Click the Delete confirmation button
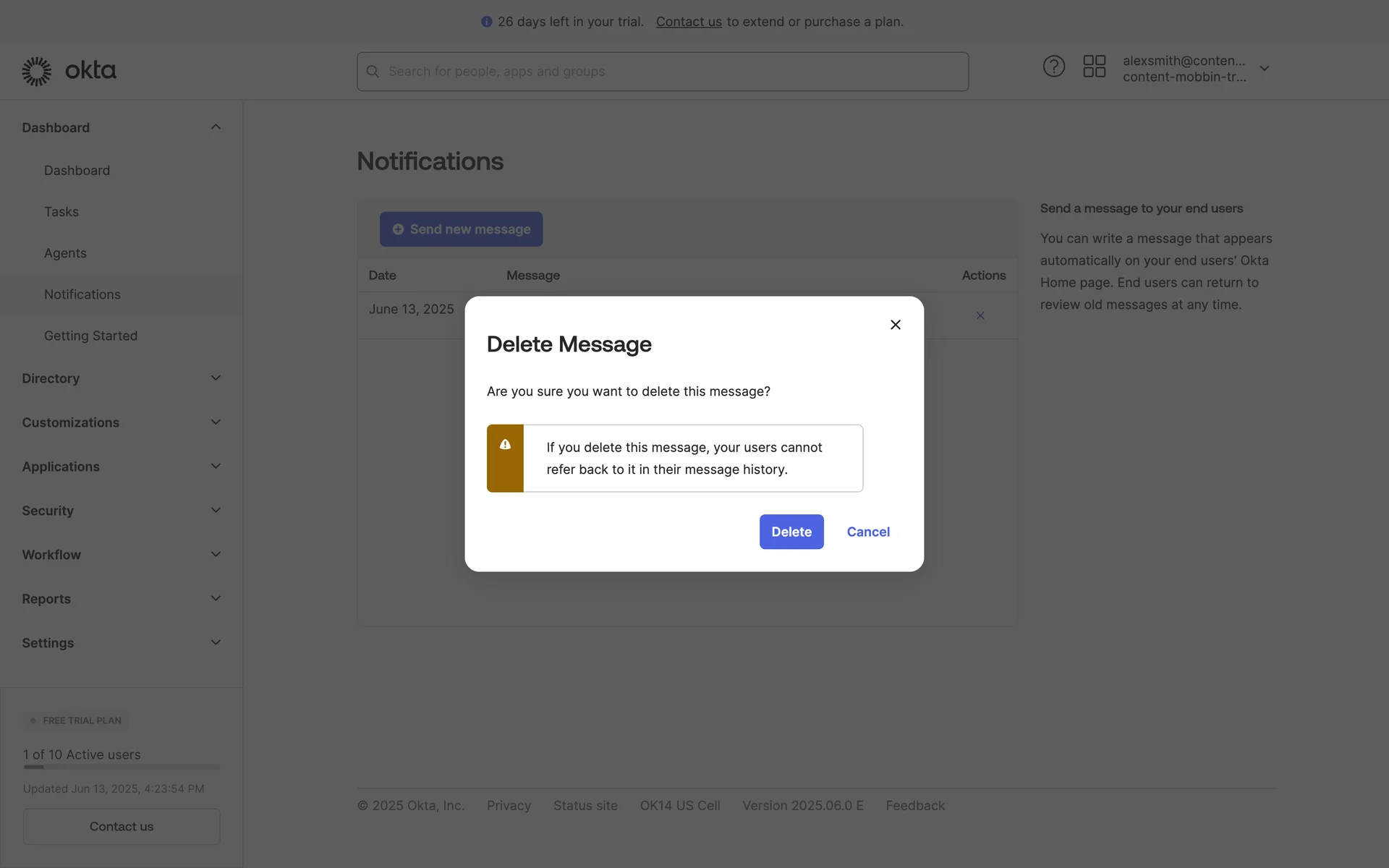 [791, 532]
